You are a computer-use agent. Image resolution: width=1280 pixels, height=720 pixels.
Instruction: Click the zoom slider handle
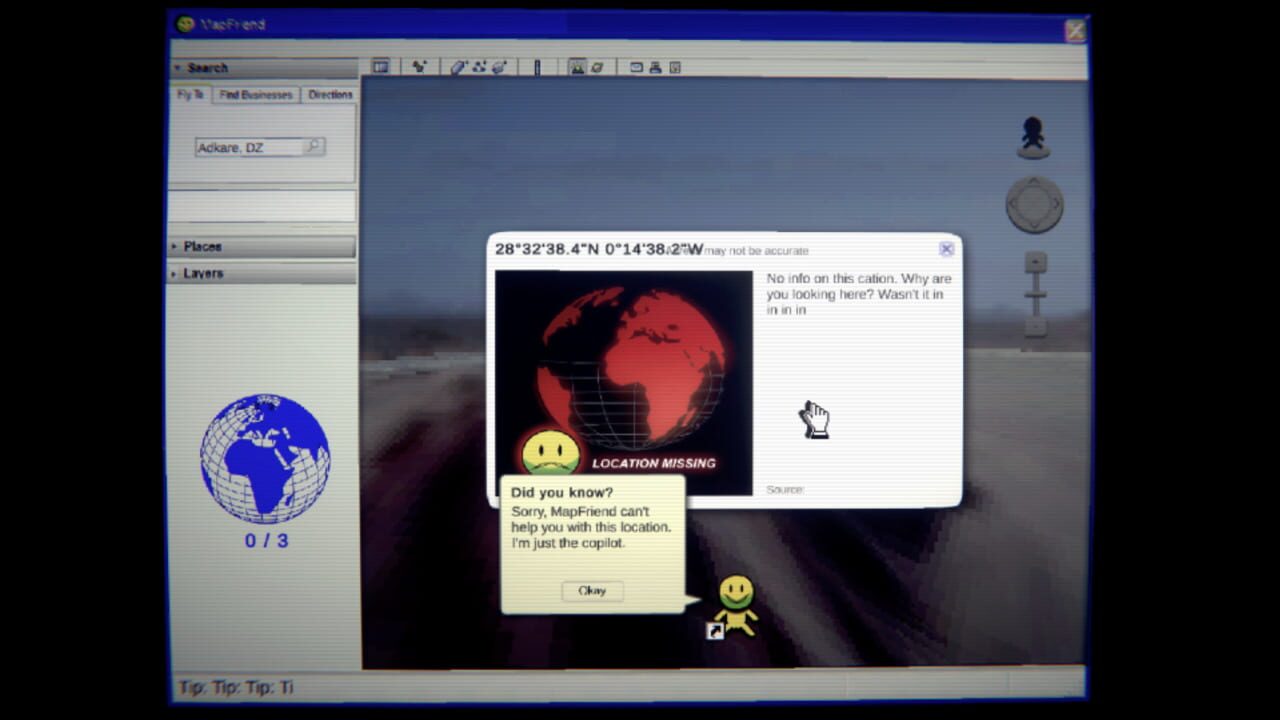(1035, 294)
